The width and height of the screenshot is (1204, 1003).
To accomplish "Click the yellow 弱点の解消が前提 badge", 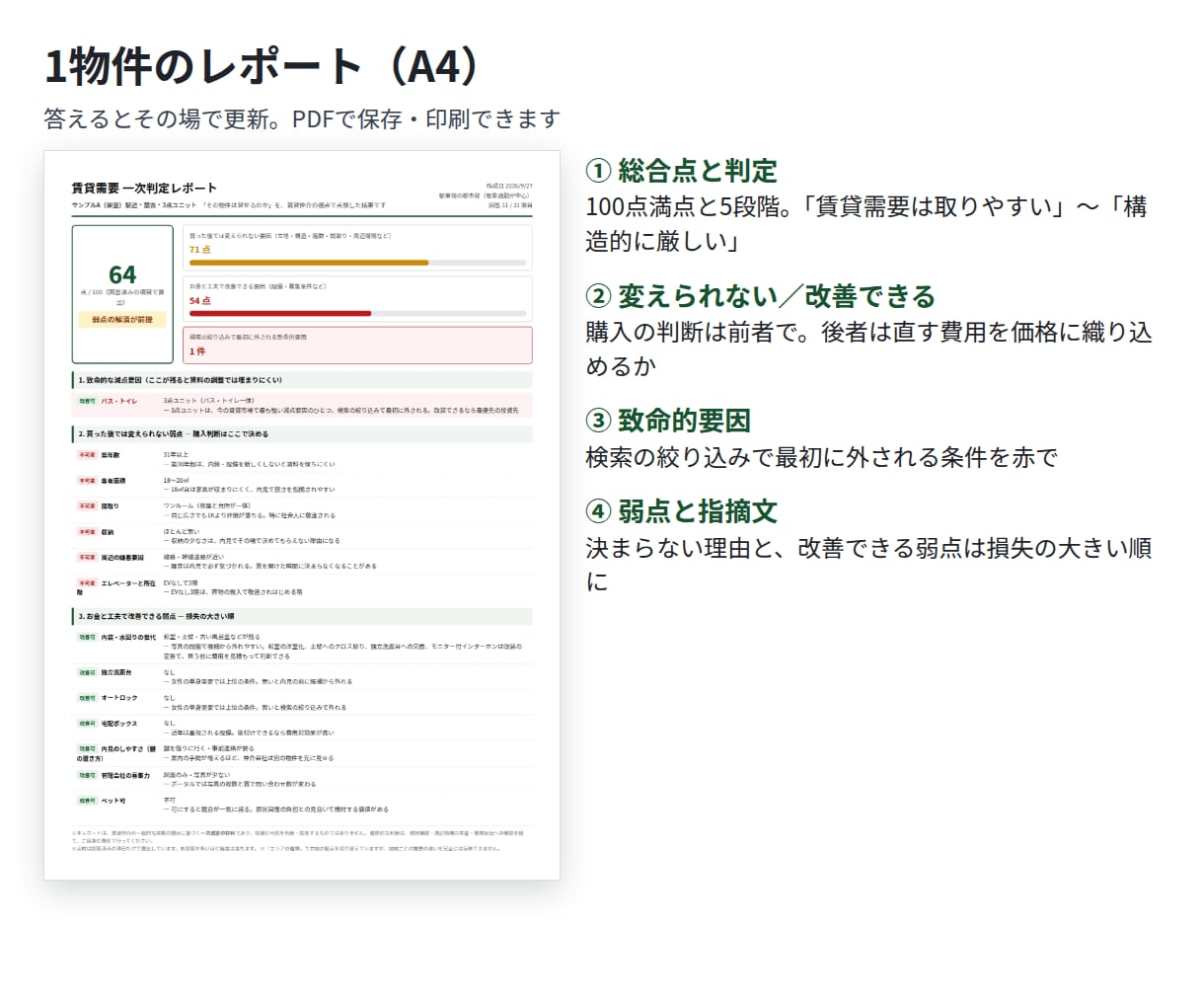I will [x=122, y=320].
